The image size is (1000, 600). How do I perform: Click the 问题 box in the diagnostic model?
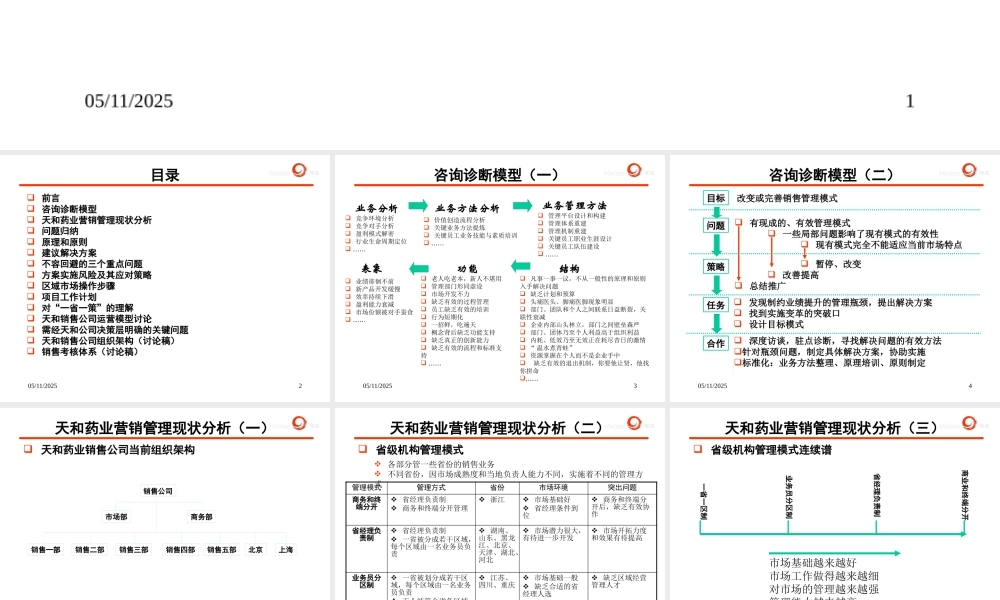(x=716, y=226)
